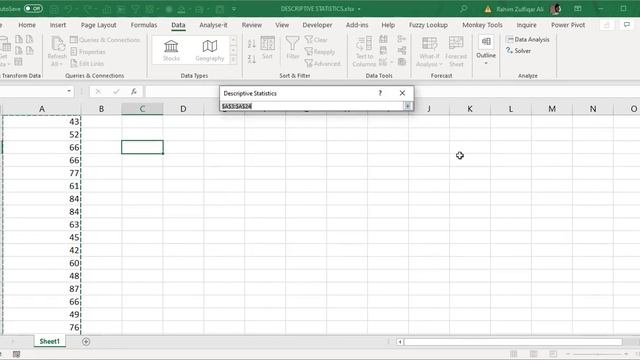Click the zoom slider in status bar
Viewport: 640px width, 360px height.
[x=597, y=354]
